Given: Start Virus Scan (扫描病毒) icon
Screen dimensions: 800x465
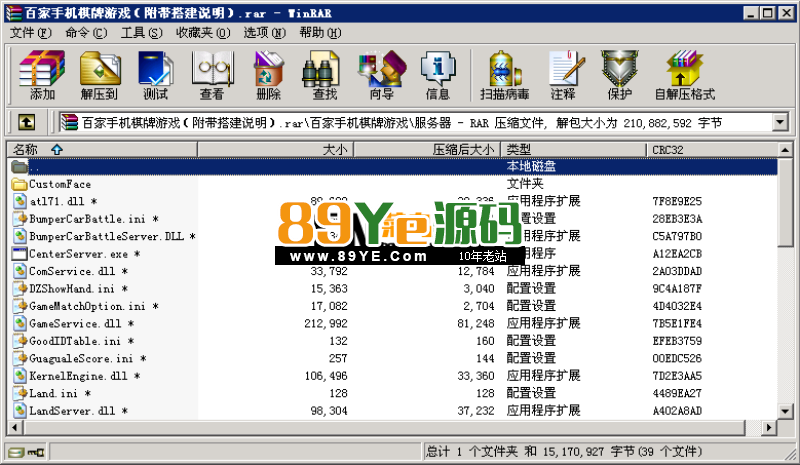Looking at the screenshot, I should coord(505,75).
